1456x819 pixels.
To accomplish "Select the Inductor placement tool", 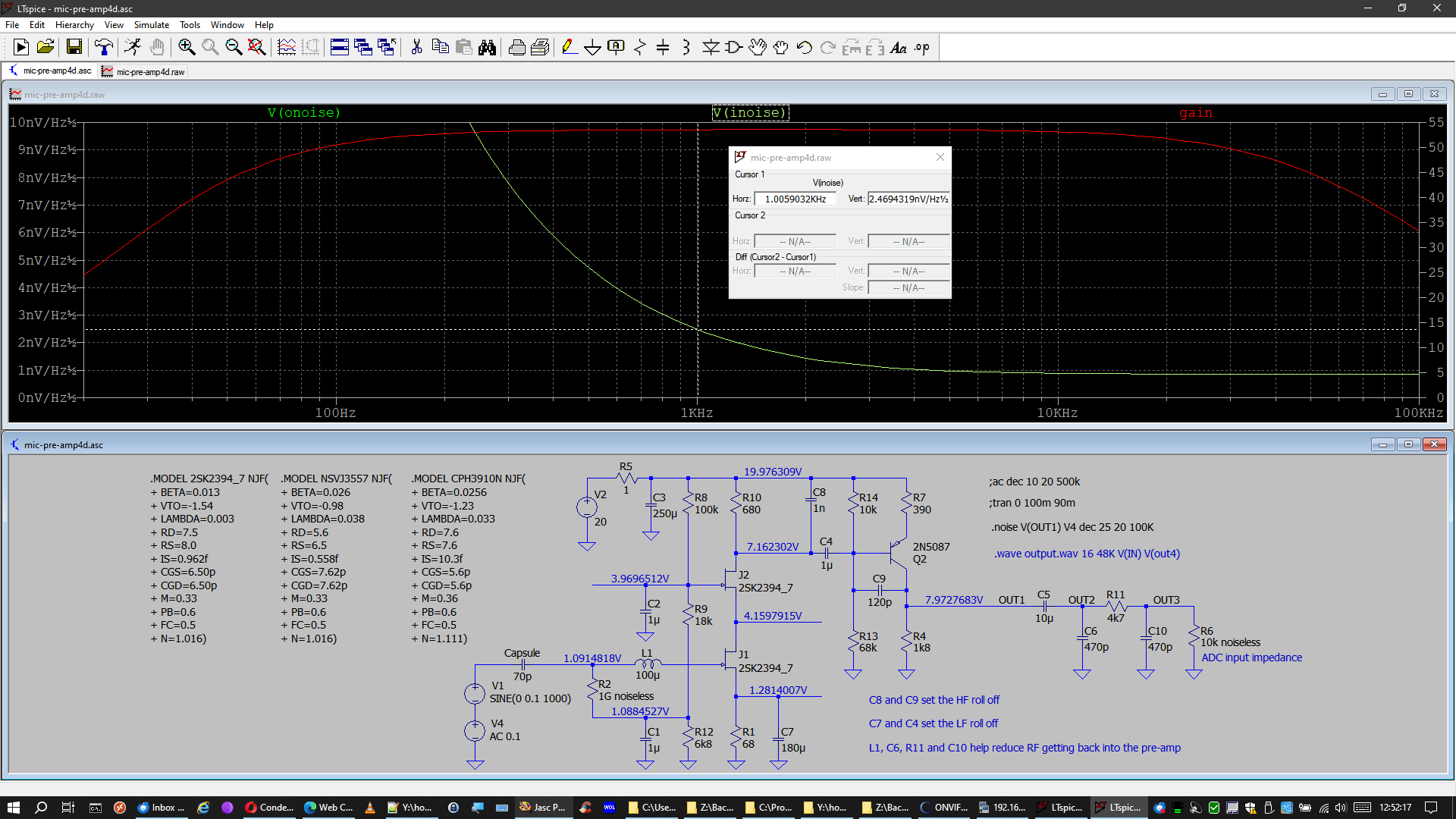I will pyautogui.click(x=686, y=48).
